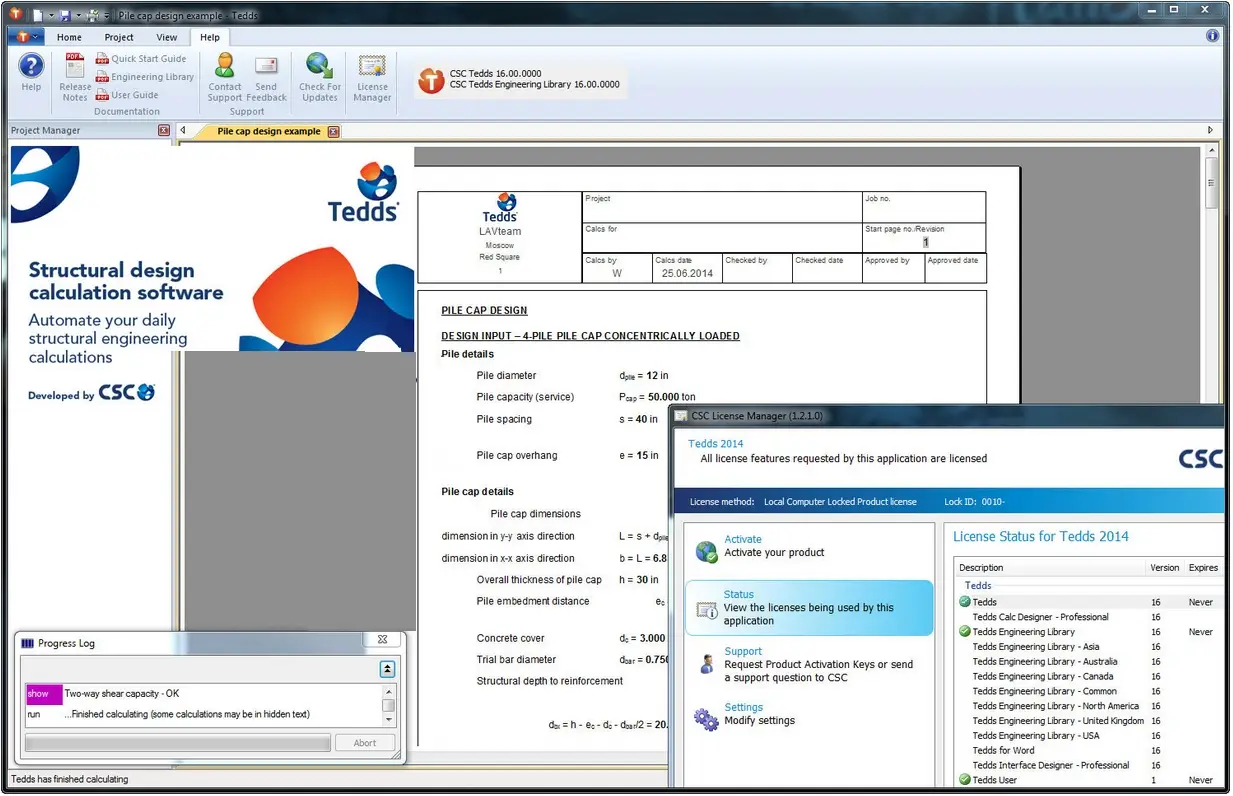Select the Status option in License Manager
The width and height of the screenshot is (1233, 796).
click(809, 608)
